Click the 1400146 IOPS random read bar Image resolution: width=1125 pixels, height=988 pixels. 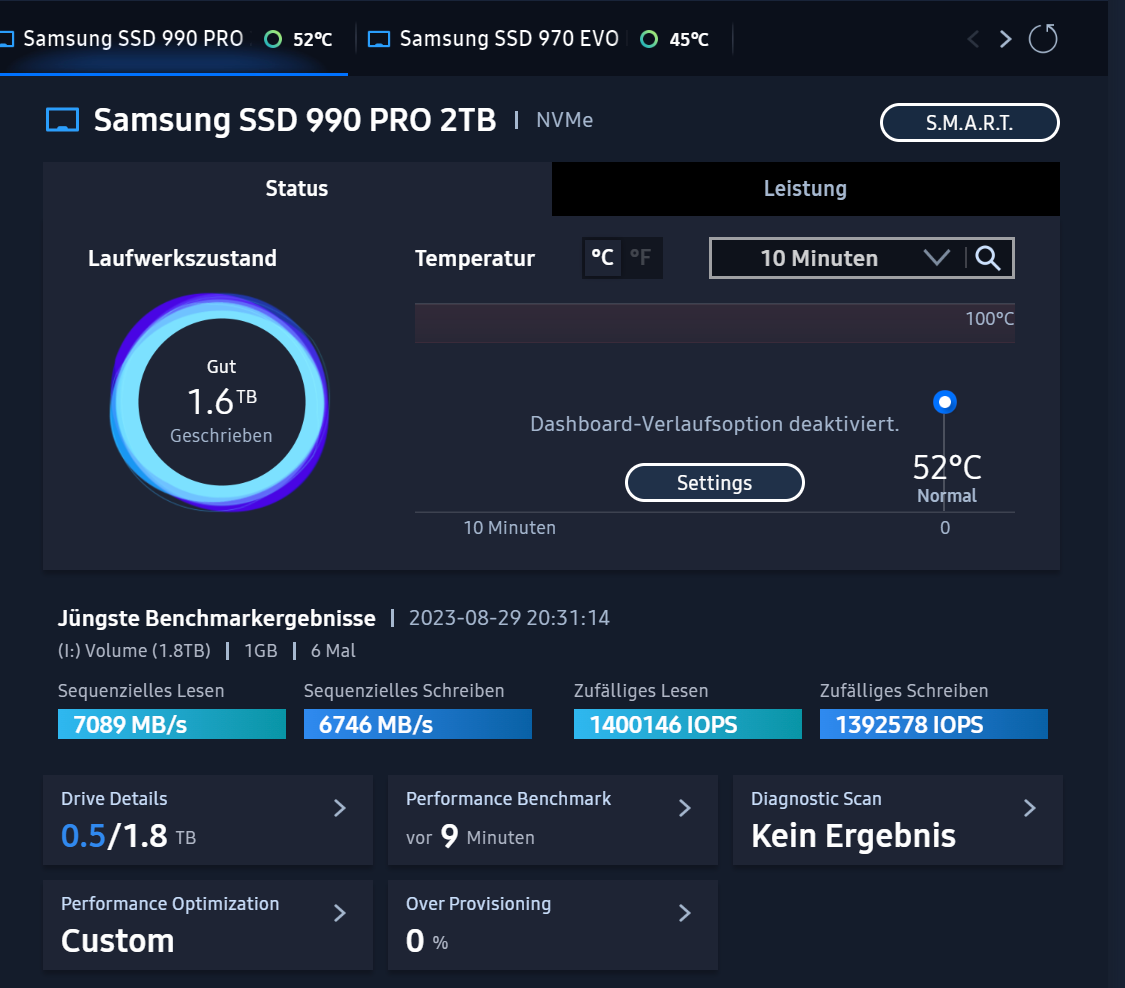click(688, 724)
